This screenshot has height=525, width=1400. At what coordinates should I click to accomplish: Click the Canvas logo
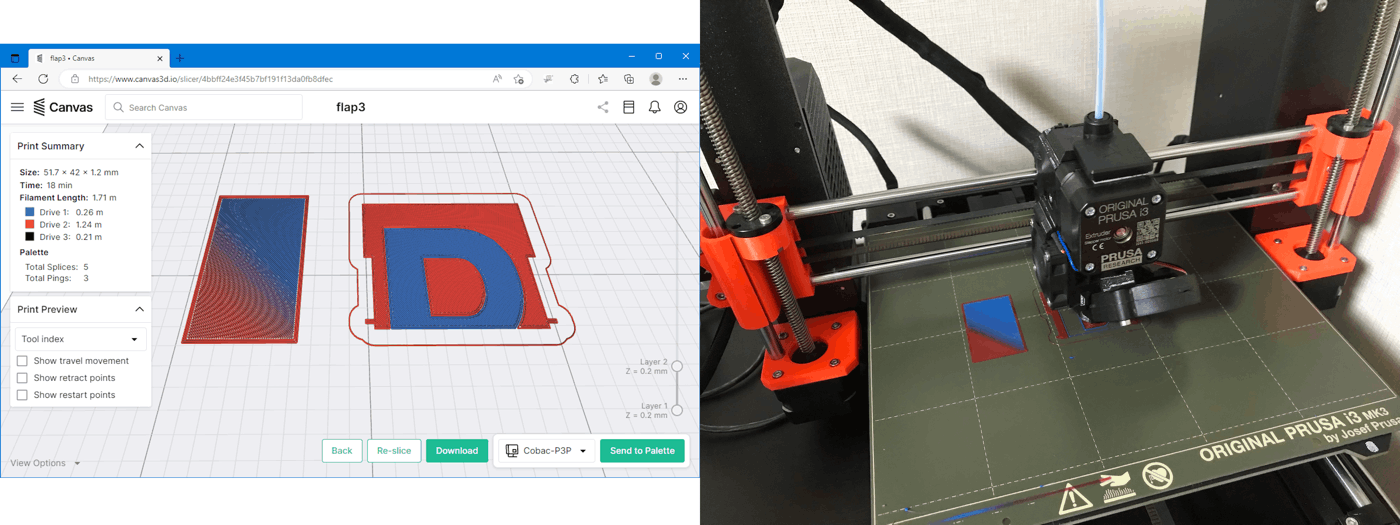tap(63, 107)
